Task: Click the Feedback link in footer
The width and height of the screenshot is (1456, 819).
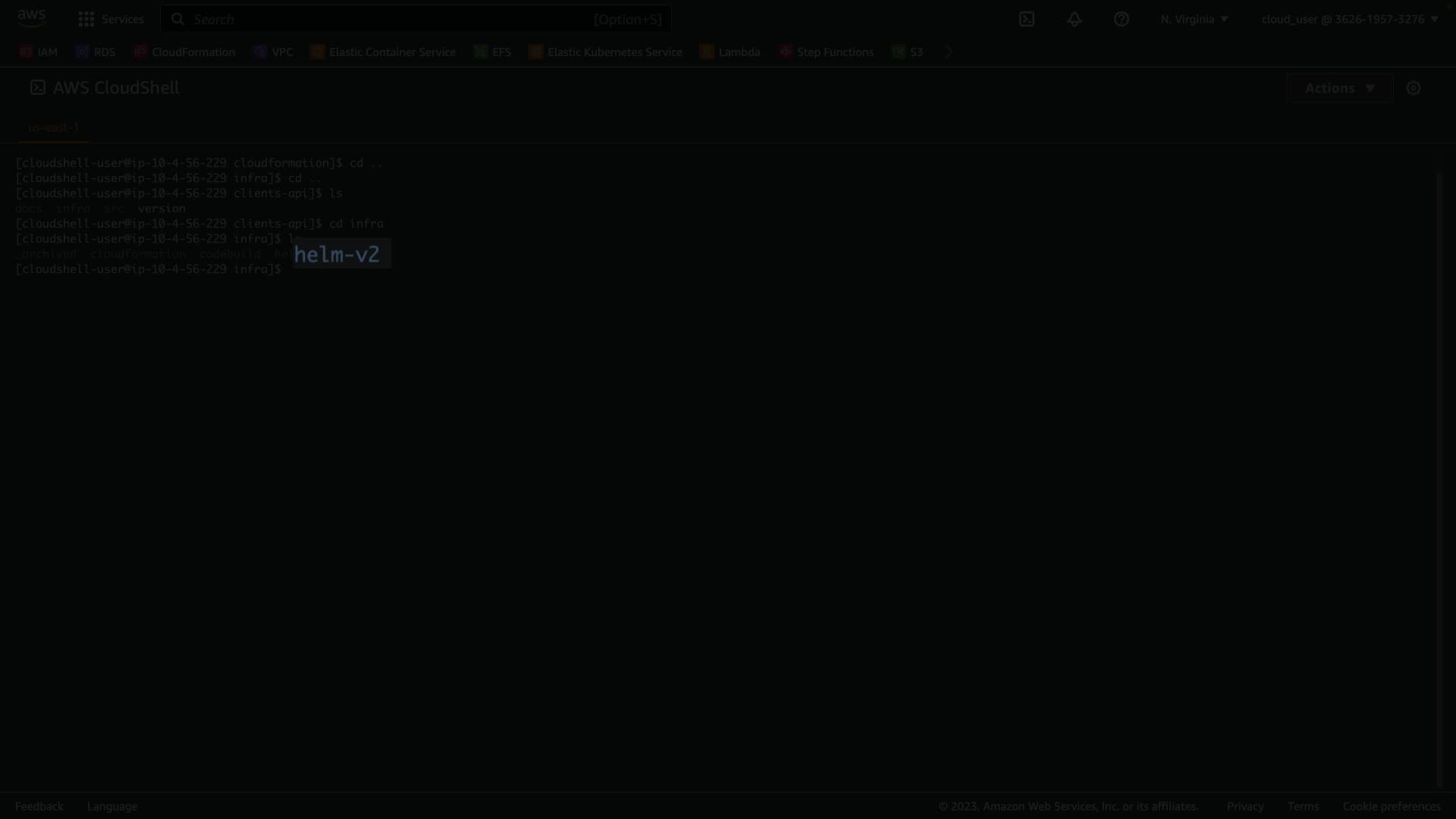Action: (x=39, y=806)
